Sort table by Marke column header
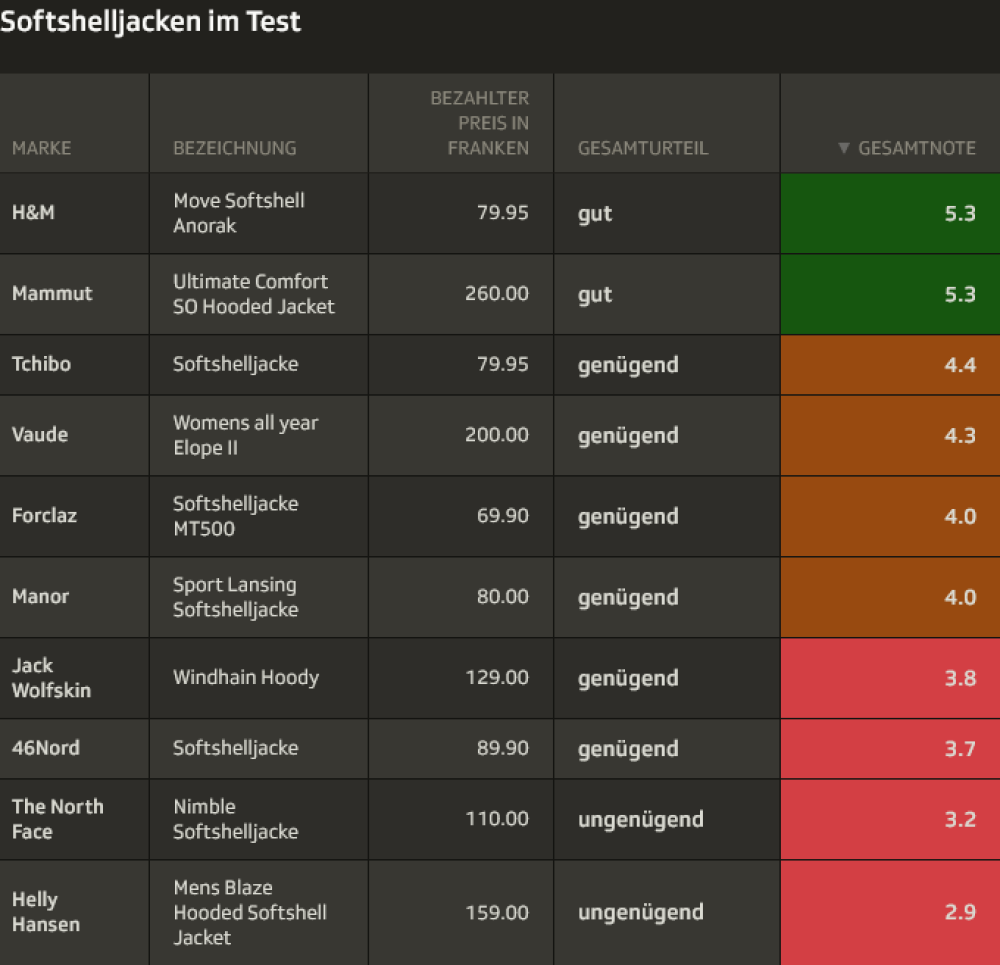 coord(41,148)
